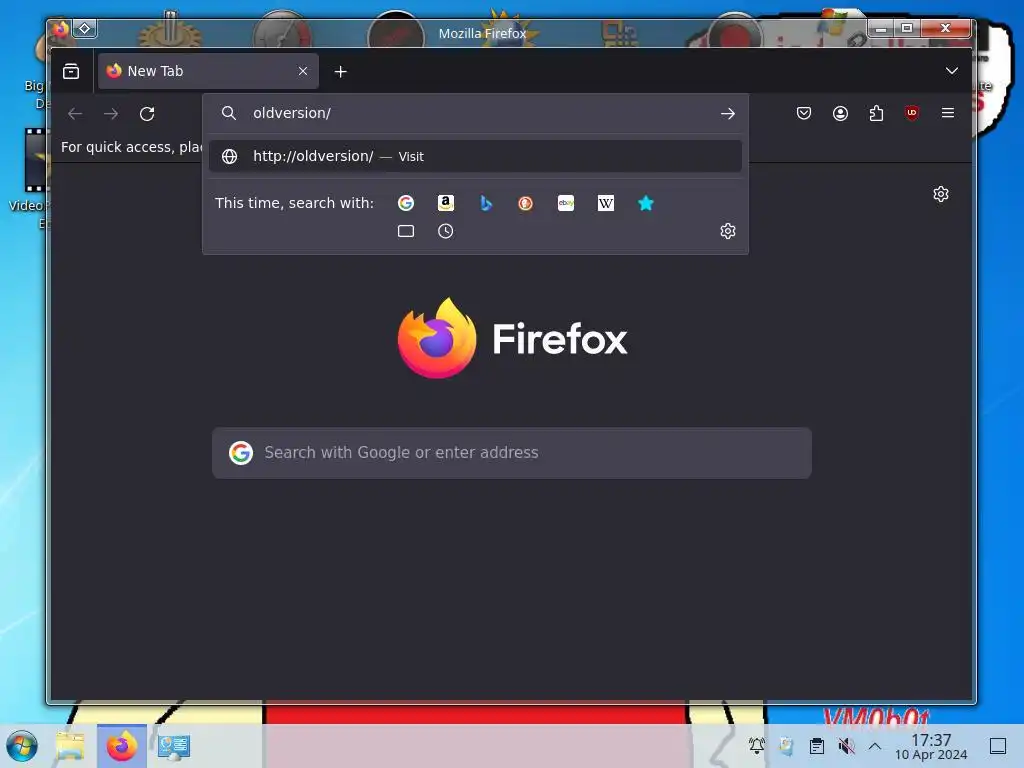Image resolution: width=1024 pixels, height=768 pixels.
Task: Search this time with Bing
Action: coord(485,203)
